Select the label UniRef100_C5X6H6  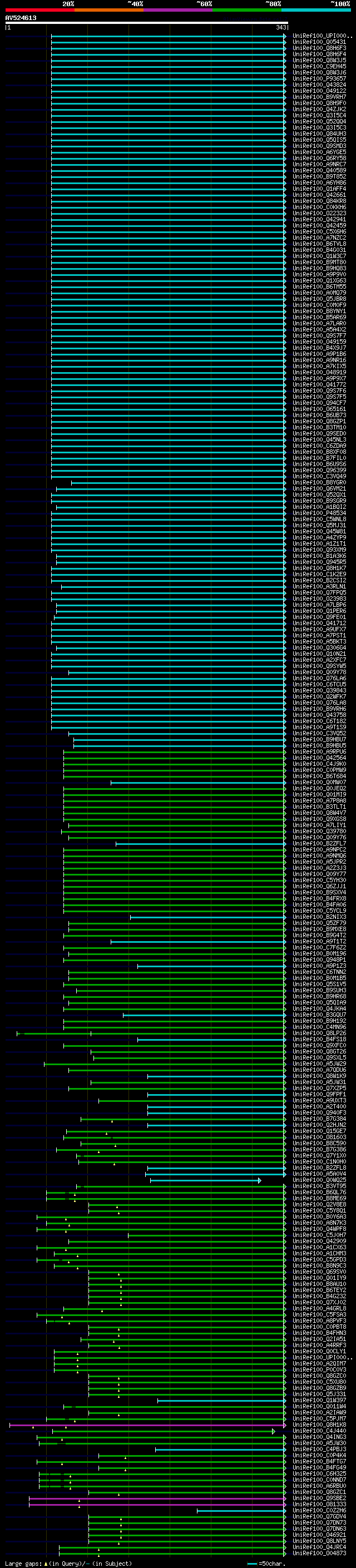click(x=319, y=231)
